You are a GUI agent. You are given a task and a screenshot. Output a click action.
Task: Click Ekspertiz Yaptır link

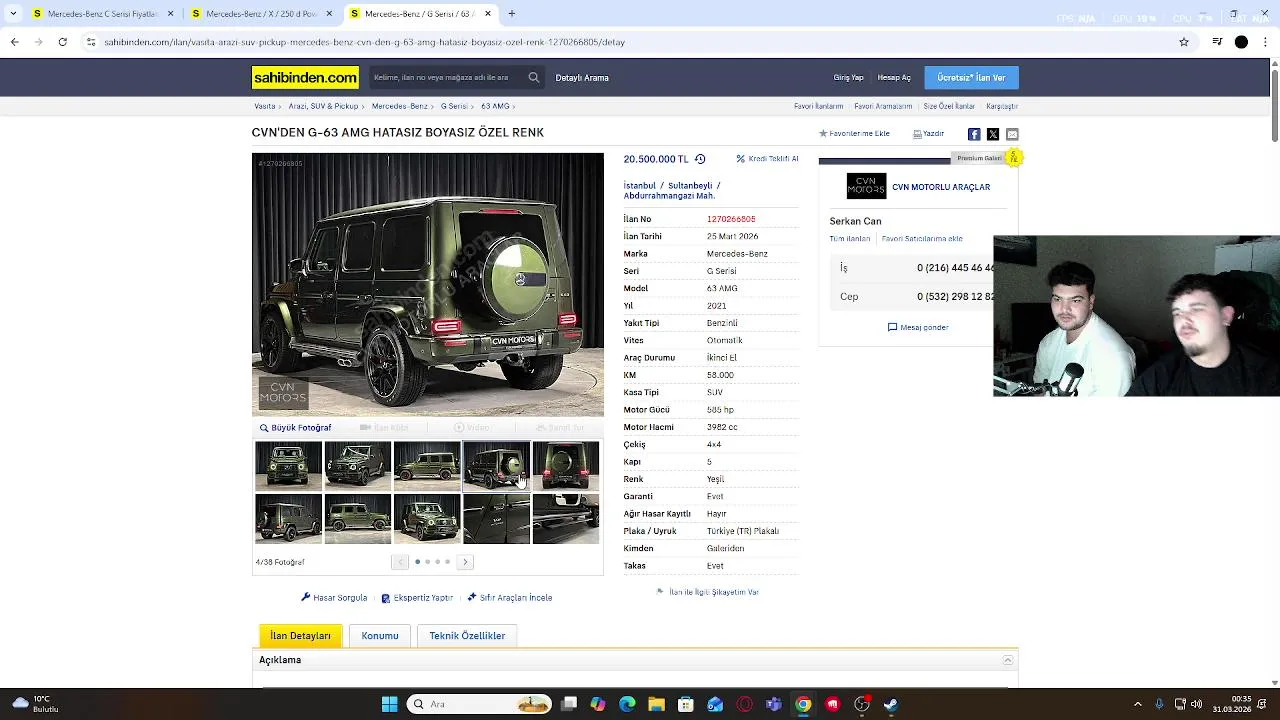pyautogui.click(x=417, y=598)
